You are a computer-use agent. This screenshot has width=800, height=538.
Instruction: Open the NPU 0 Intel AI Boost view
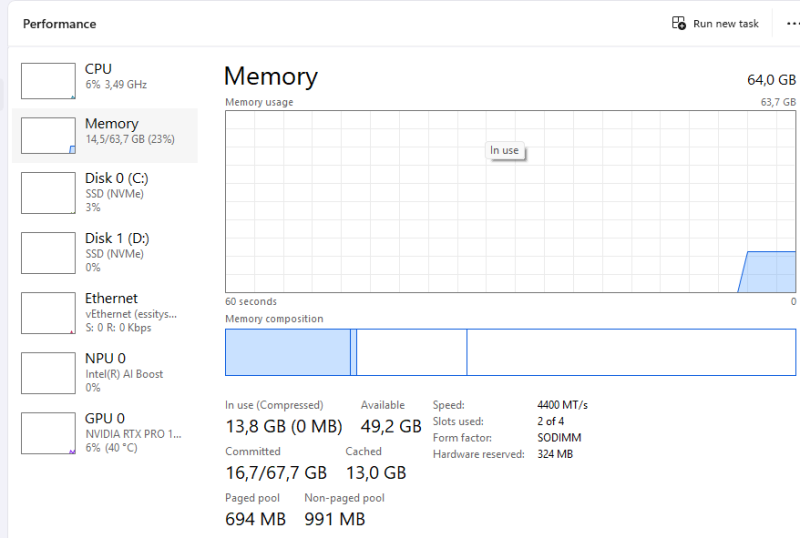[105, 373]
